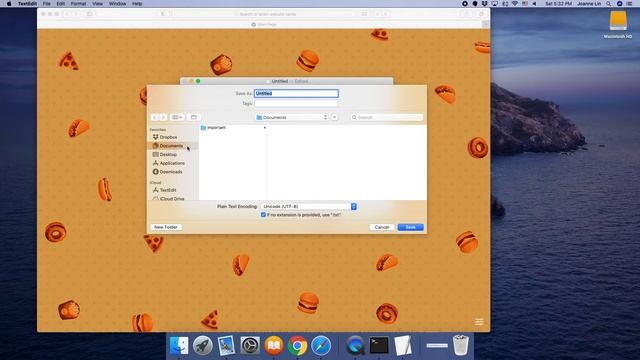Click the Save button

point(411,227)
